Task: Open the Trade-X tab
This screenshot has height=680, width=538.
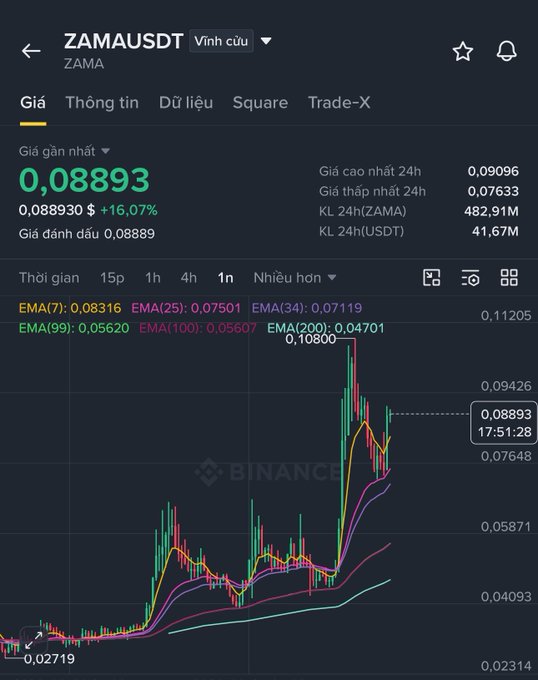Action: tap(339, 103)
